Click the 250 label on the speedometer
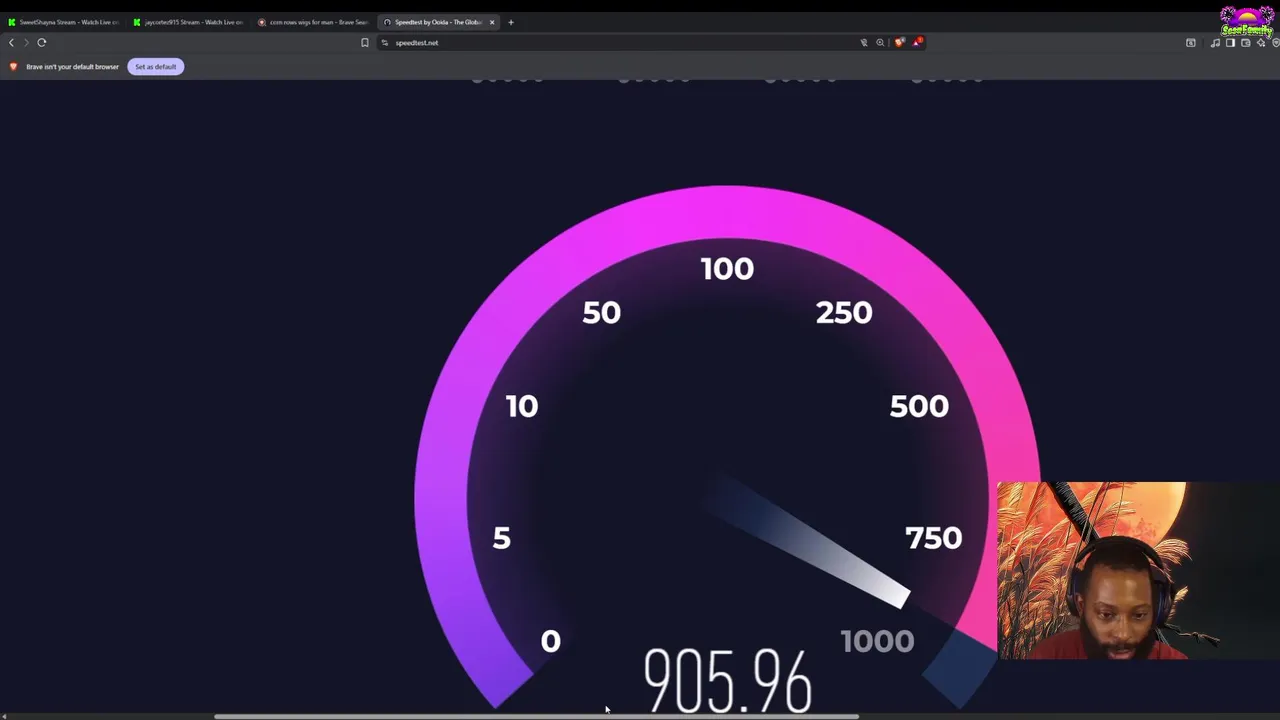The image size is (1280, 720). click(x=844, y=313)
